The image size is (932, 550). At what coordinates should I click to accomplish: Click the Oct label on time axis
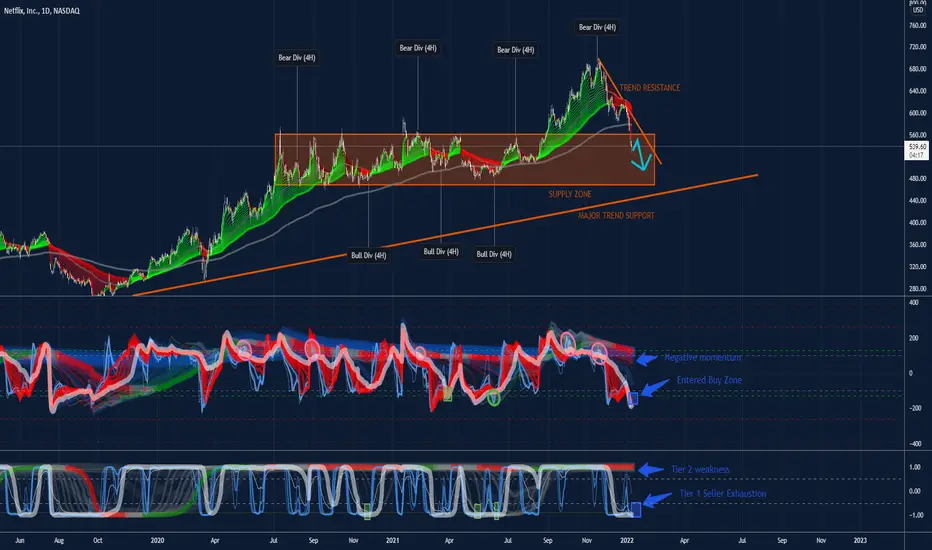[x=97, y=540]
